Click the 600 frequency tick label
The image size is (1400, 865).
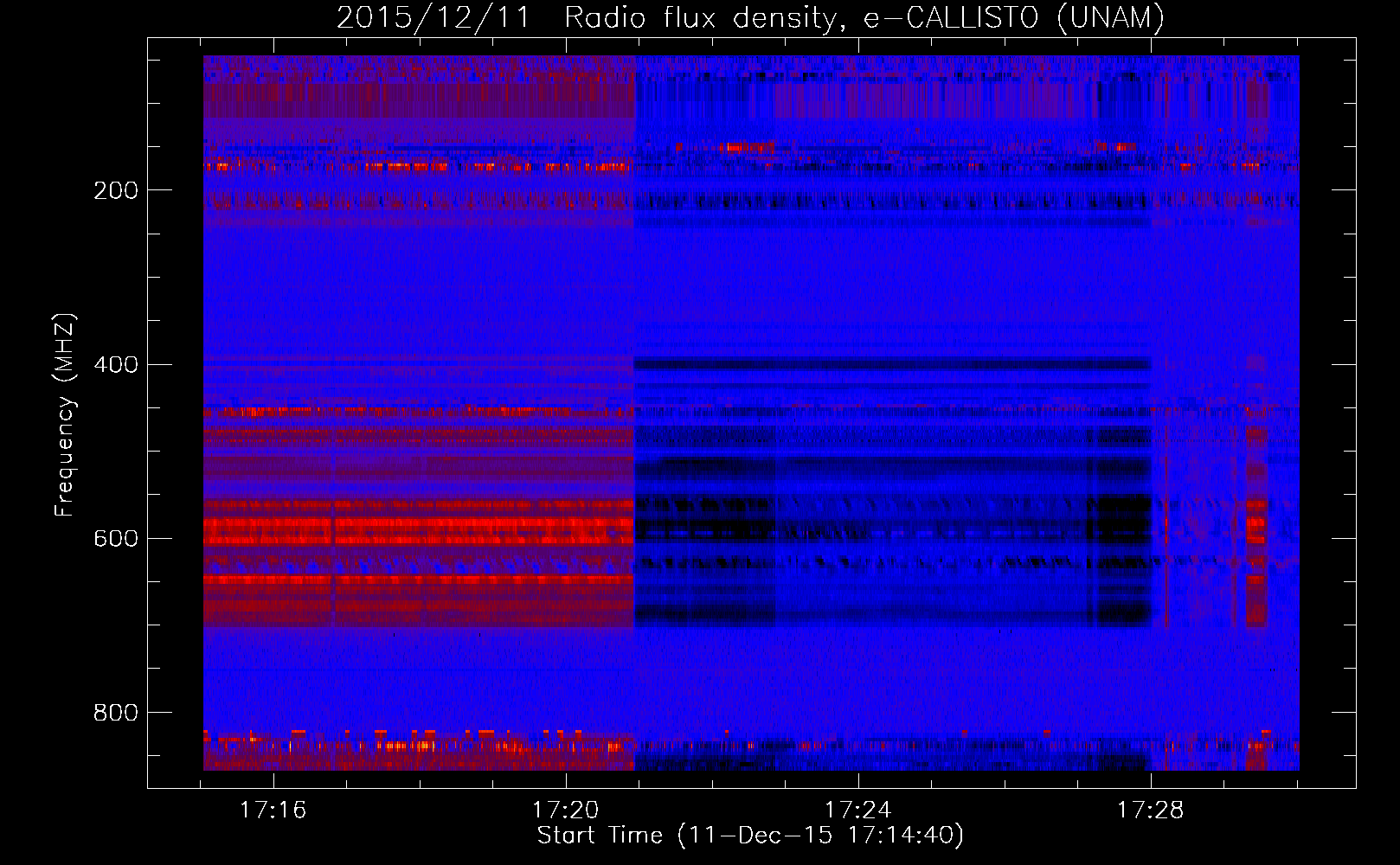[x=116, y=539]
